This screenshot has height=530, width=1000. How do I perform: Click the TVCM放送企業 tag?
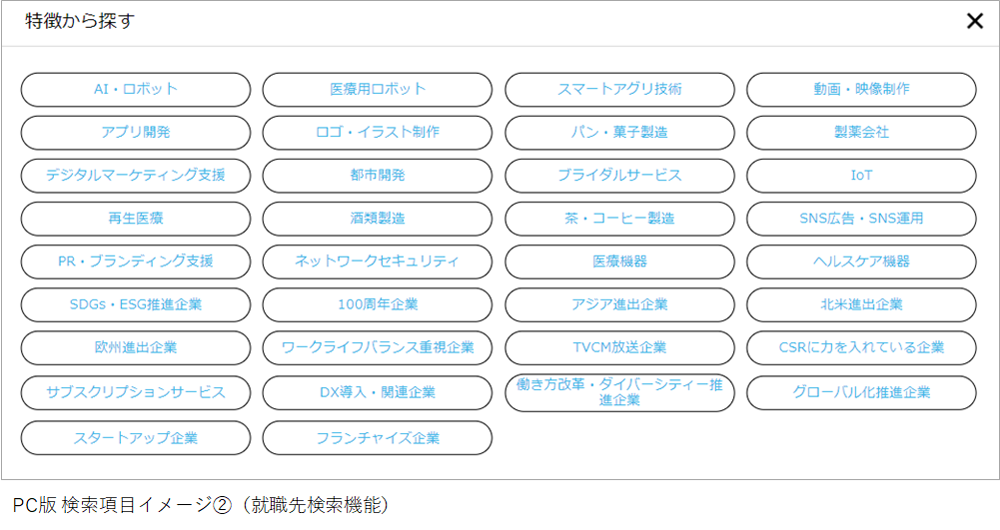619,347
